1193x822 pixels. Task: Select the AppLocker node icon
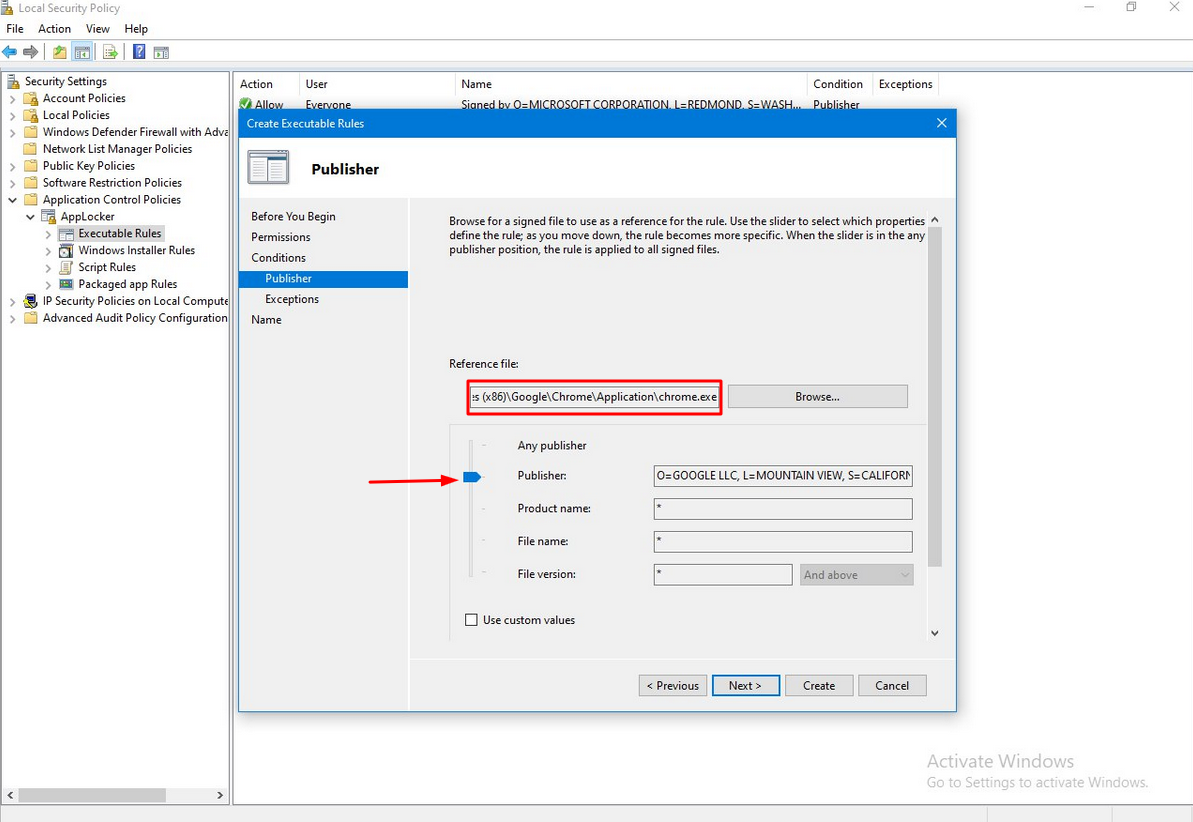tap(49, 216)
